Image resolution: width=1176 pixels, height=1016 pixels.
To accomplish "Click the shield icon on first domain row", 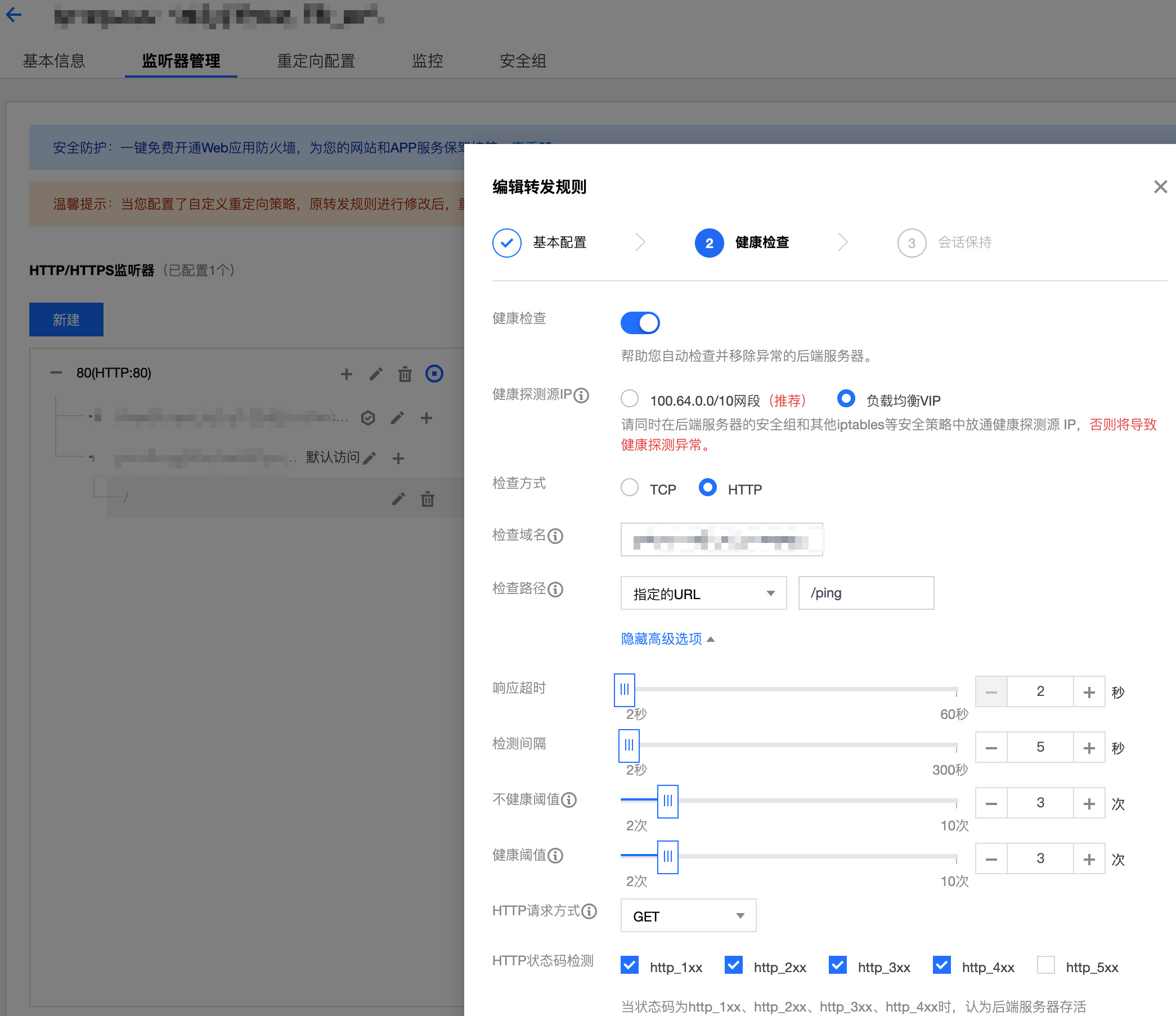I will tap(368, 419).
